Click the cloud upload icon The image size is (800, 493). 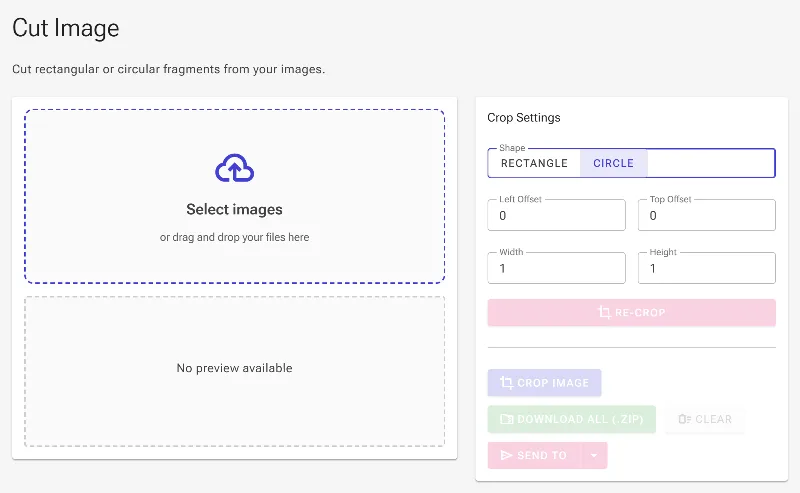coord(234,168)
